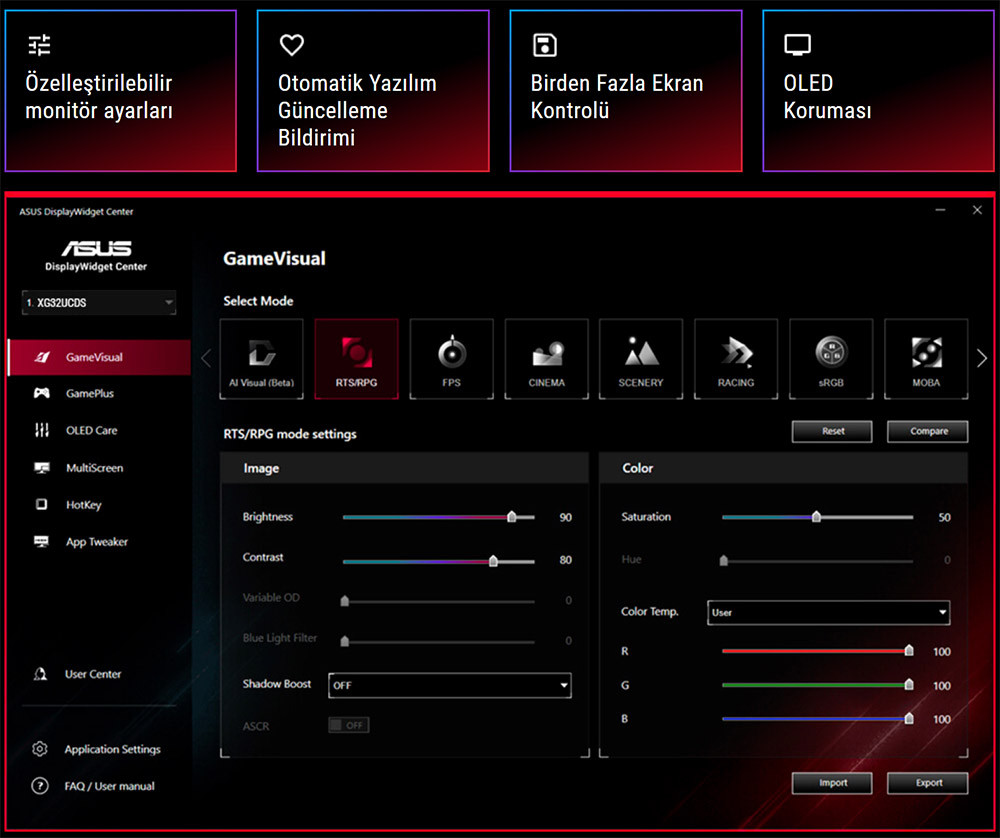Viewport: 1000px width, 838px height.
Task: Open the XG32UCDS monitor selector dropdown
Action: (x=99, y=302)
